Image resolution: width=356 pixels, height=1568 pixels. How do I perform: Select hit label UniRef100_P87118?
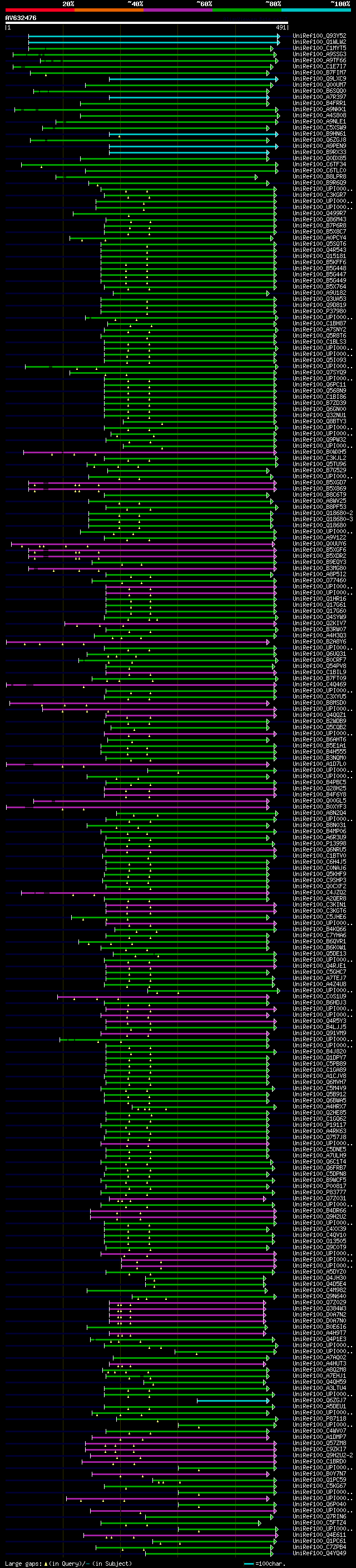(x=319, y=1418)
